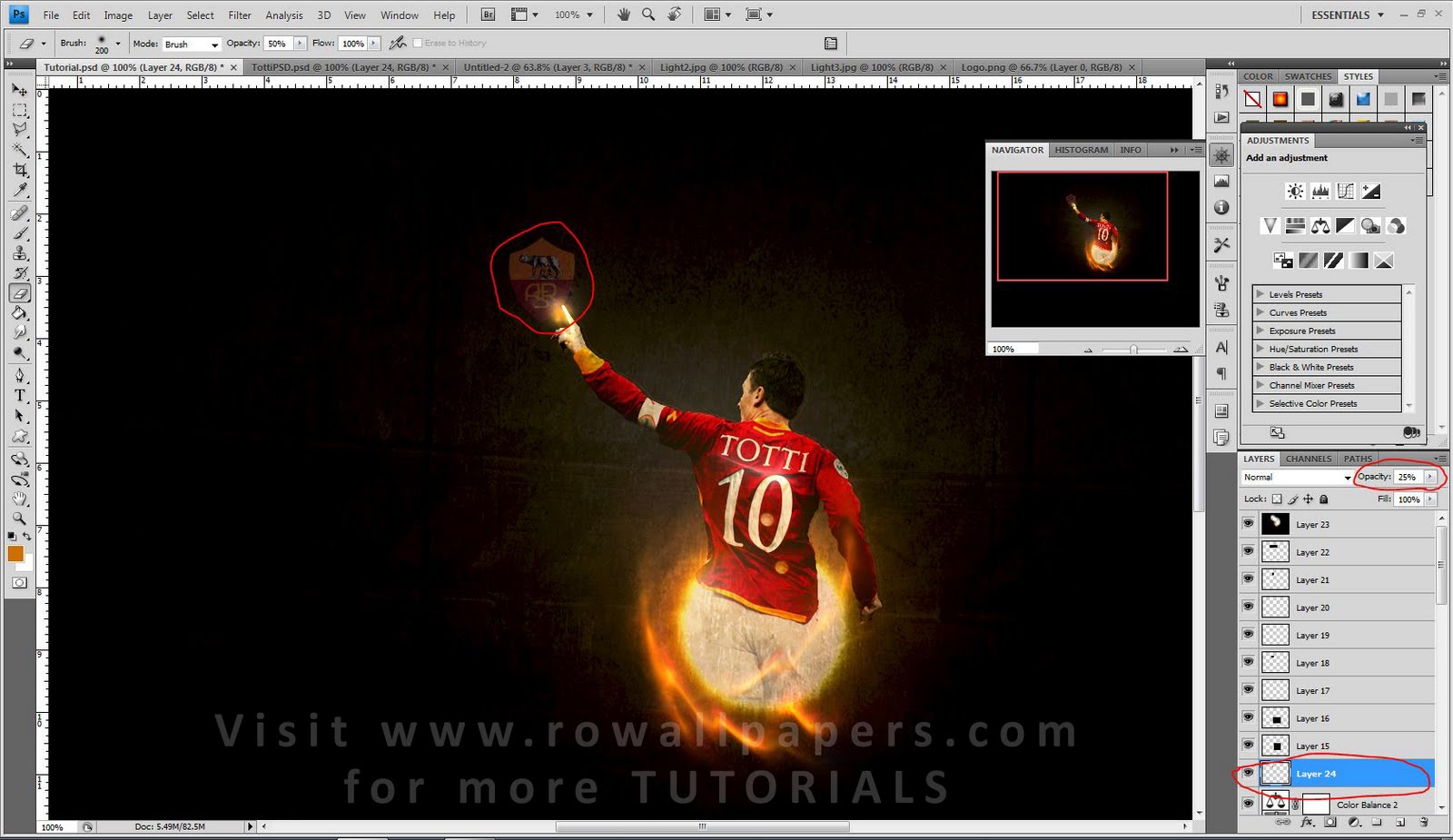Add a Gradient Map adjustment
Image resolution: width=1453 pixels, height=840 pixels.
(1359, 261)
